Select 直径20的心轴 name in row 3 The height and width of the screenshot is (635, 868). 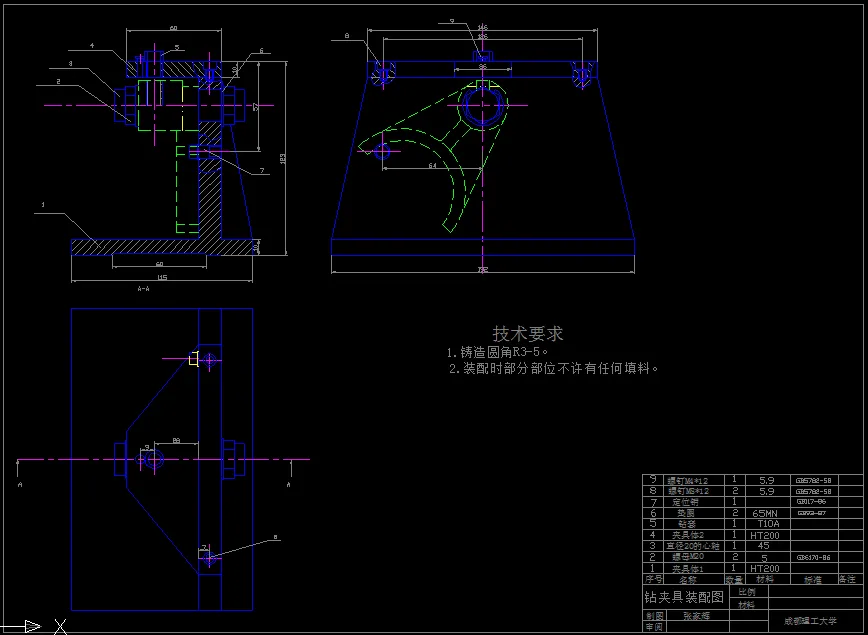693,546
